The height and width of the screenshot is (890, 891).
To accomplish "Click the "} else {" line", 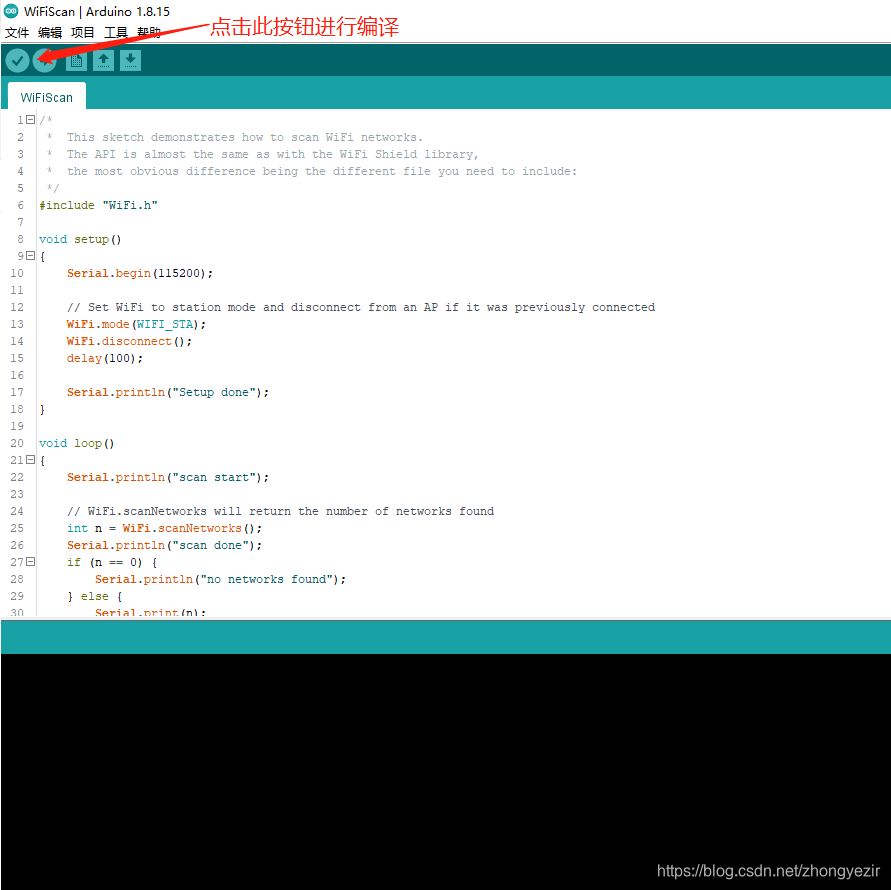I will tap(94, 596).
